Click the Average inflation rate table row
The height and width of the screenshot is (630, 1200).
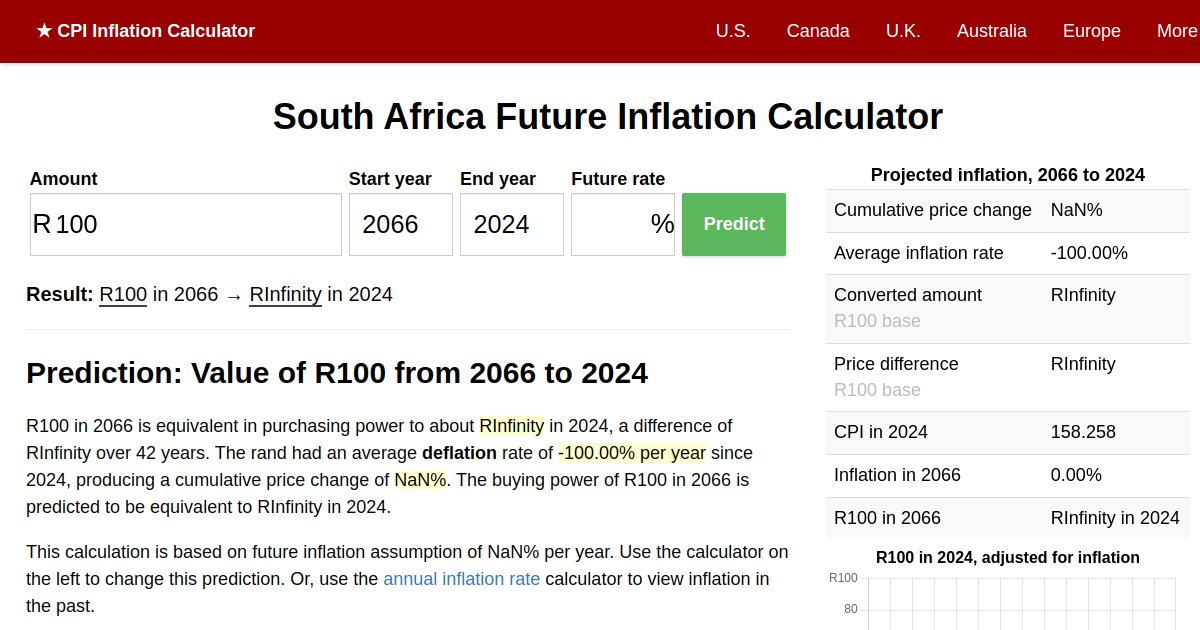click(x=1008, y=253)
